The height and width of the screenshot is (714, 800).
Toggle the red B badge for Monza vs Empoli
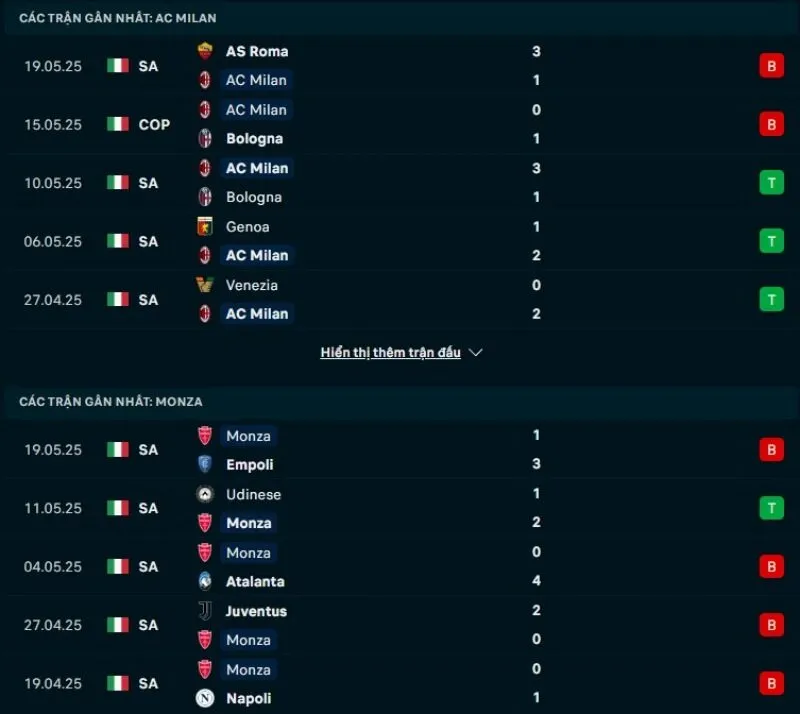pyautogui.click(x=771, y=449)
